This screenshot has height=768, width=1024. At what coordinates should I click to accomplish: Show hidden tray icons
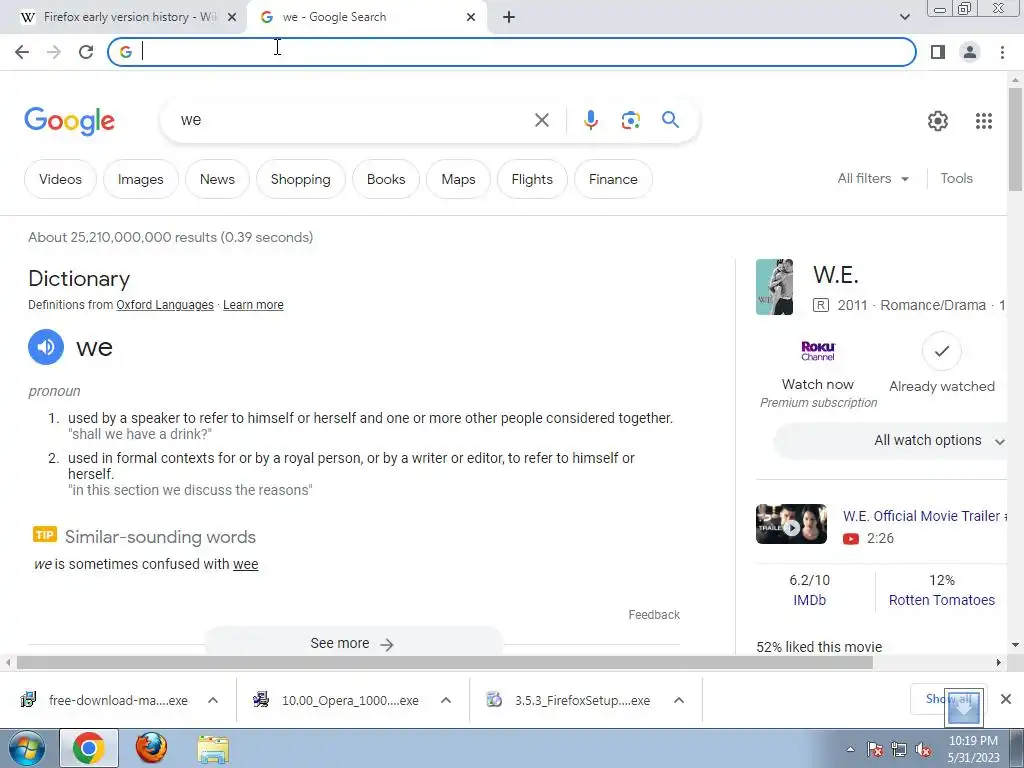click(x=850, y=750)
